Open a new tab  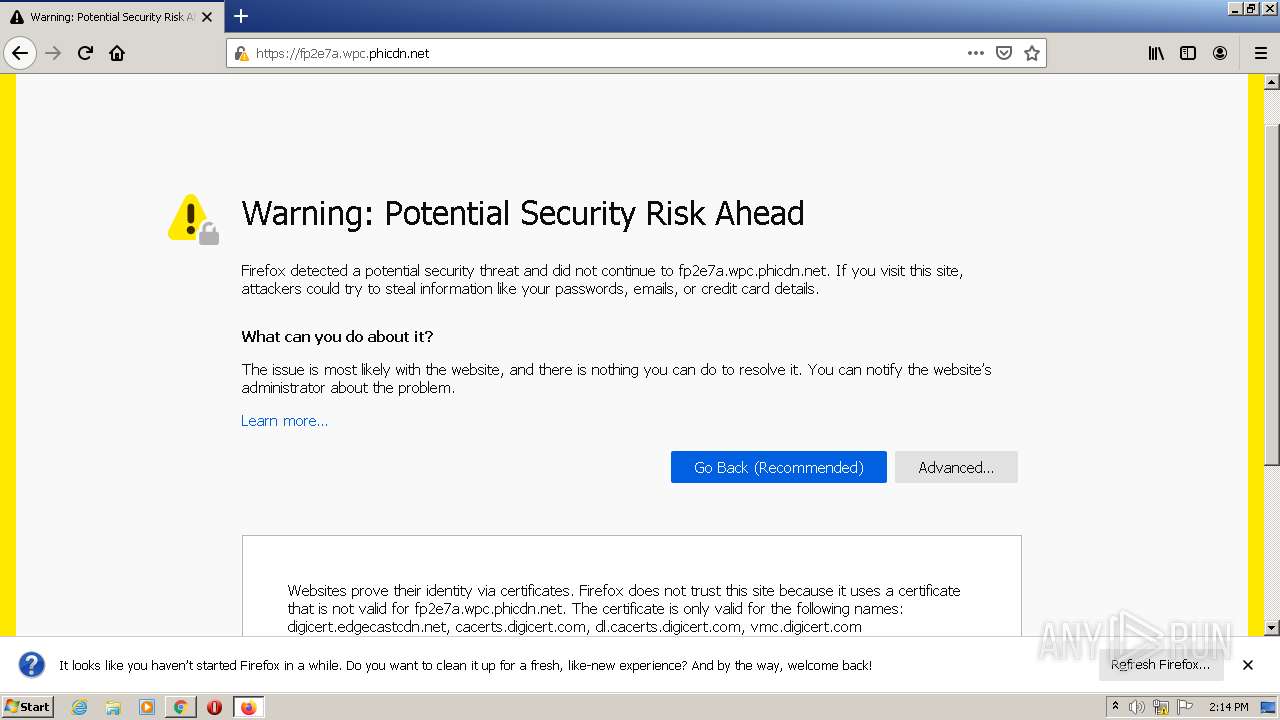click(241, 16)
